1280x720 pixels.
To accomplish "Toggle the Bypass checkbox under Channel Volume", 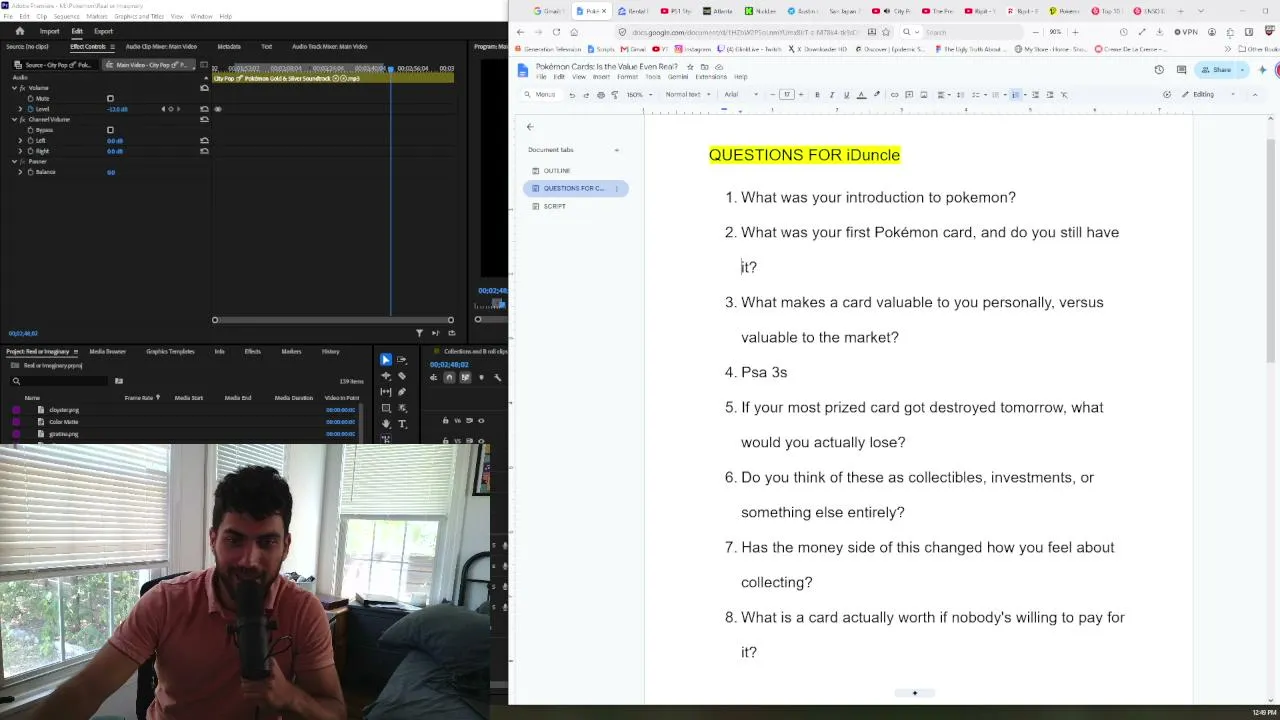I will 110,130.
